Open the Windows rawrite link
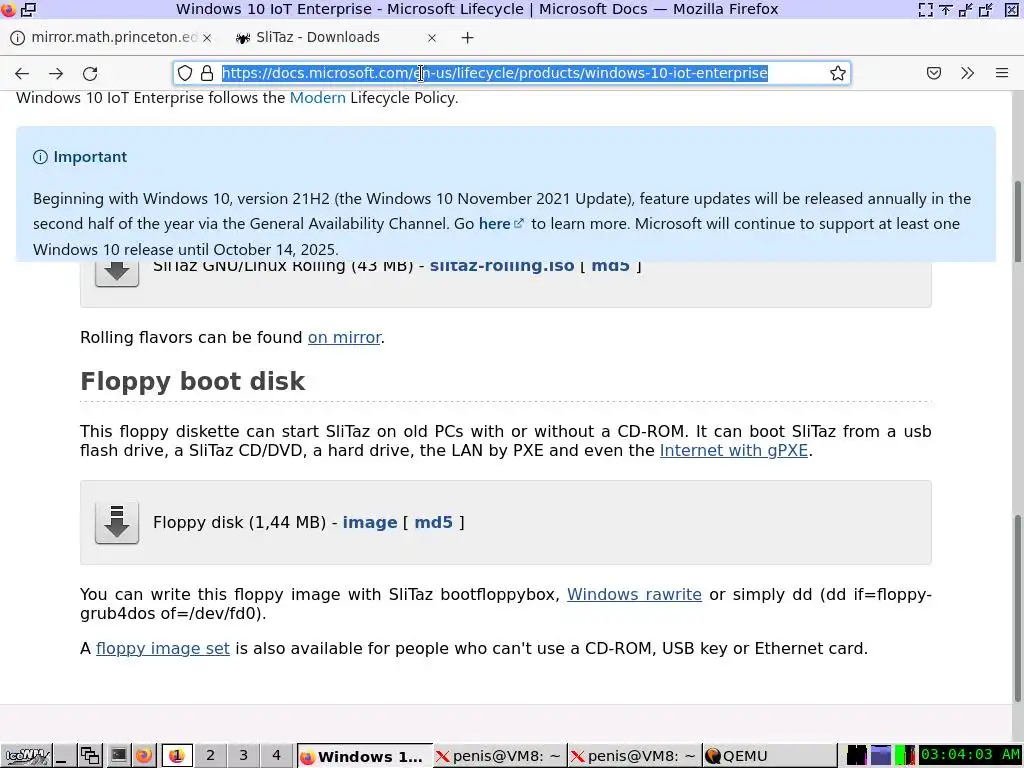The height and width of the screenshot is (768, 1024). point(634,594)
